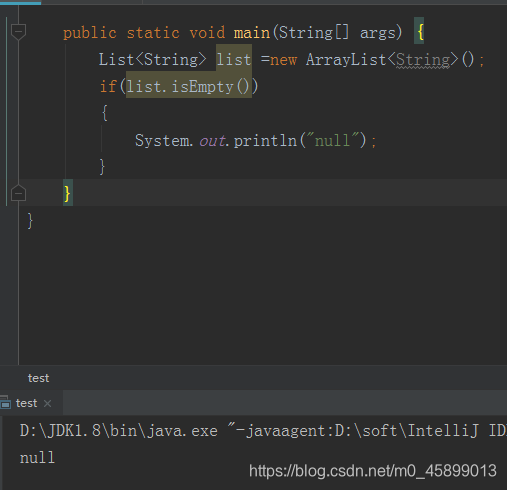The image size is (507, 490).
Task: Click the 'args' parameter
Action: click(378, 33)
